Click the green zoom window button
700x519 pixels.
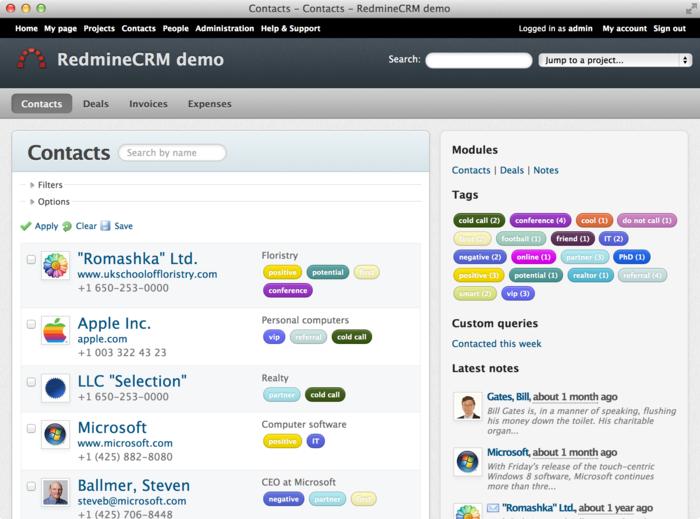pyautogui.click(x=41, y=8)
